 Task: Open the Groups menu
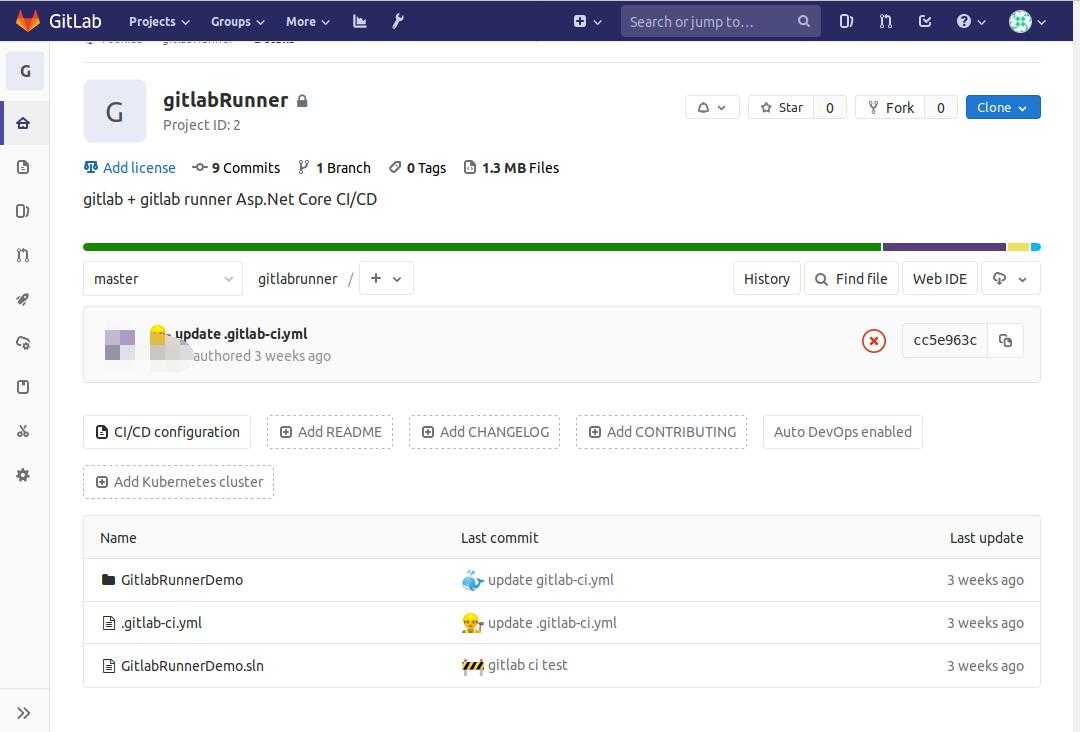click(x=238, y=21)
